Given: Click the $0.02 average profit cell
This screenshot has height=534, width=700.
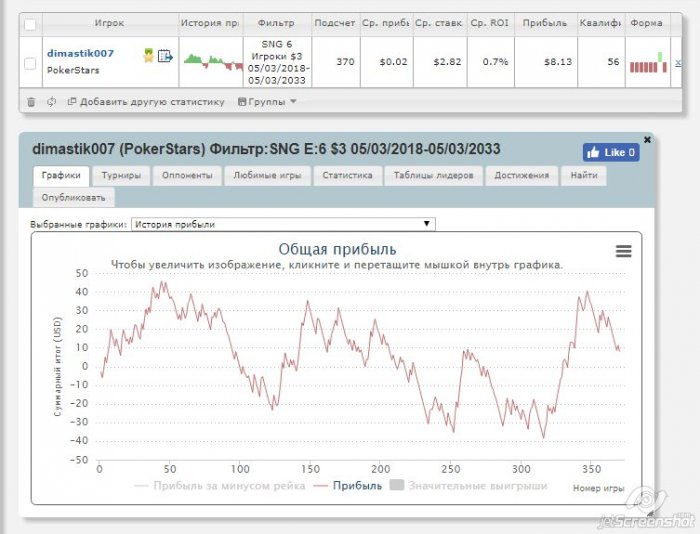Looking at the screenshot, I should (393, 62).
